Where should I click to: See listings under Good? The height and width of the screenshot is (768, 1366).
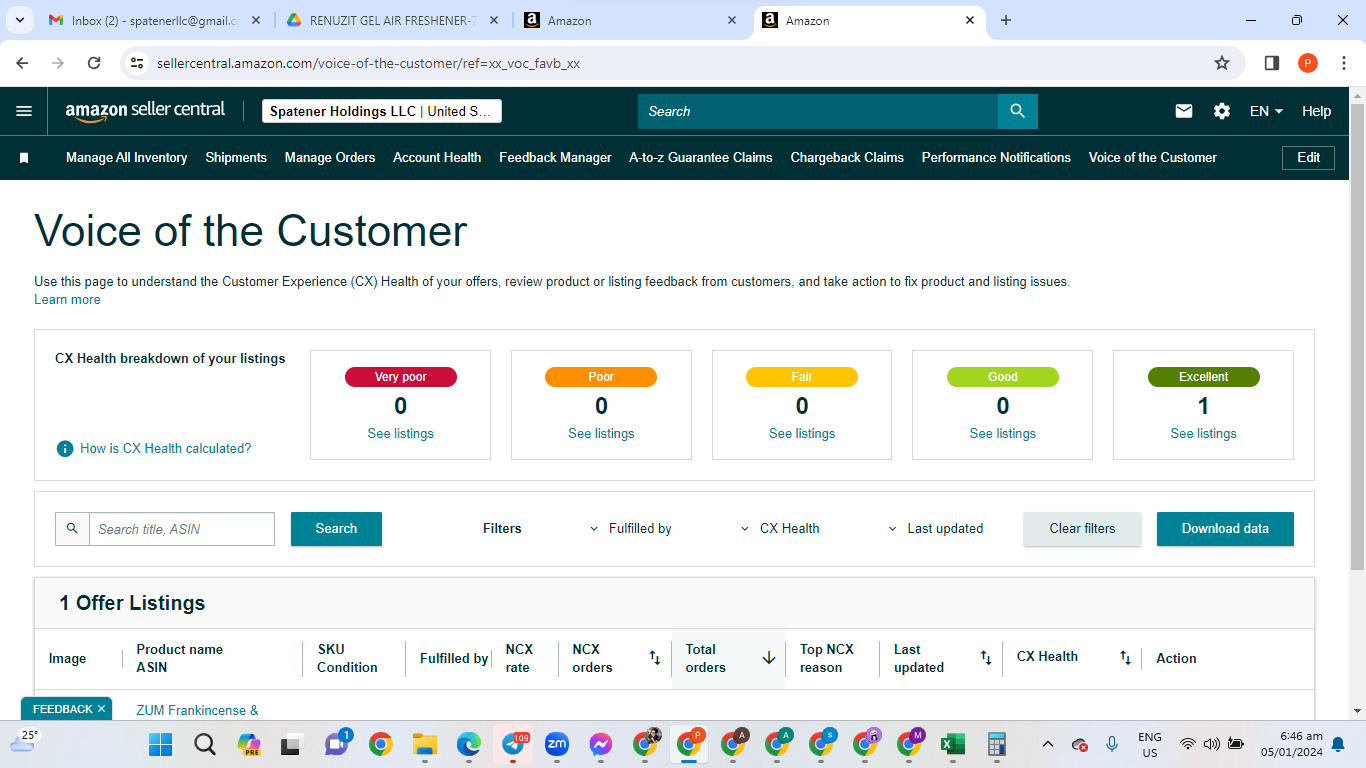click(x=1003, y=434)
